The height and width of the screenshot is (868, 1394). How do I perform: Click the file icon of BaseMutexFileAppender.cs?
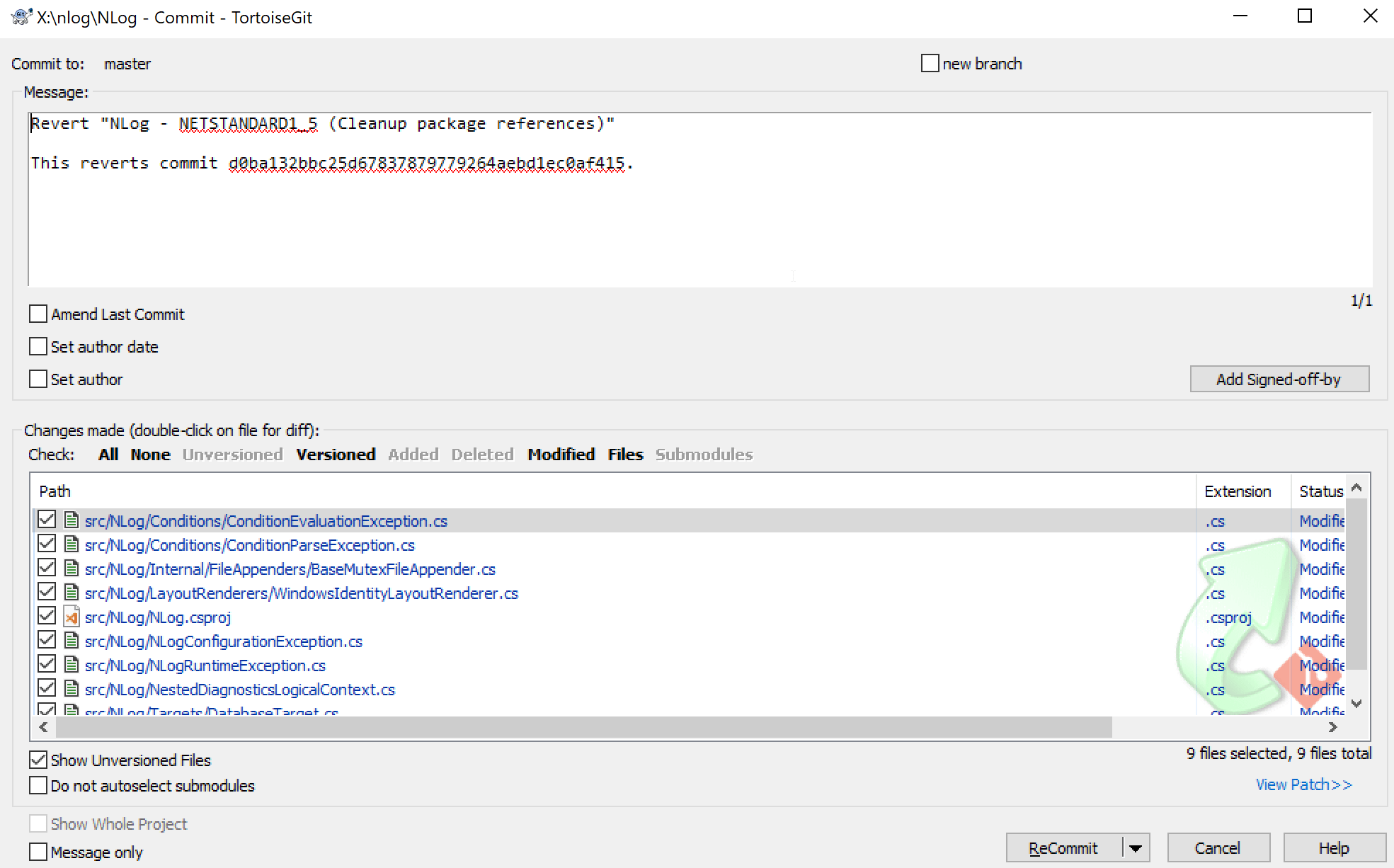72,569
